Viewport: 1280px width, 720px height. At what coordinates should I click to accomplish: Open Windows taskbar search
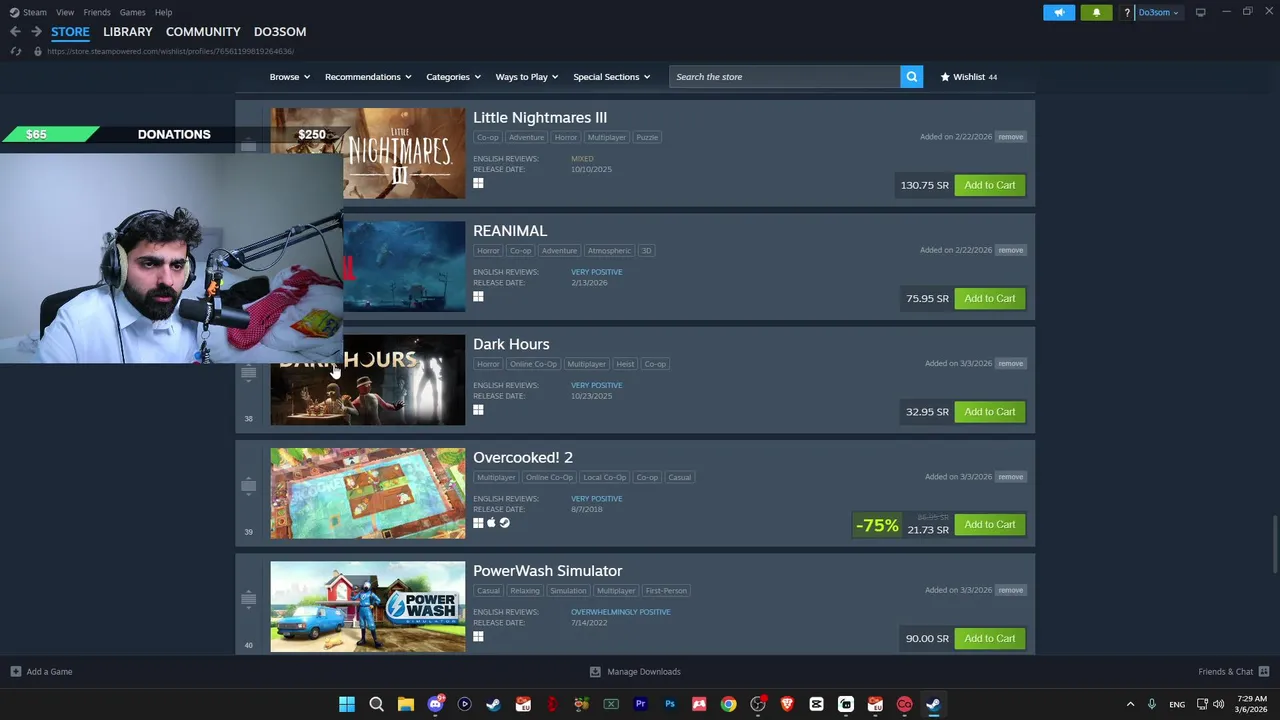click(376, 704)
